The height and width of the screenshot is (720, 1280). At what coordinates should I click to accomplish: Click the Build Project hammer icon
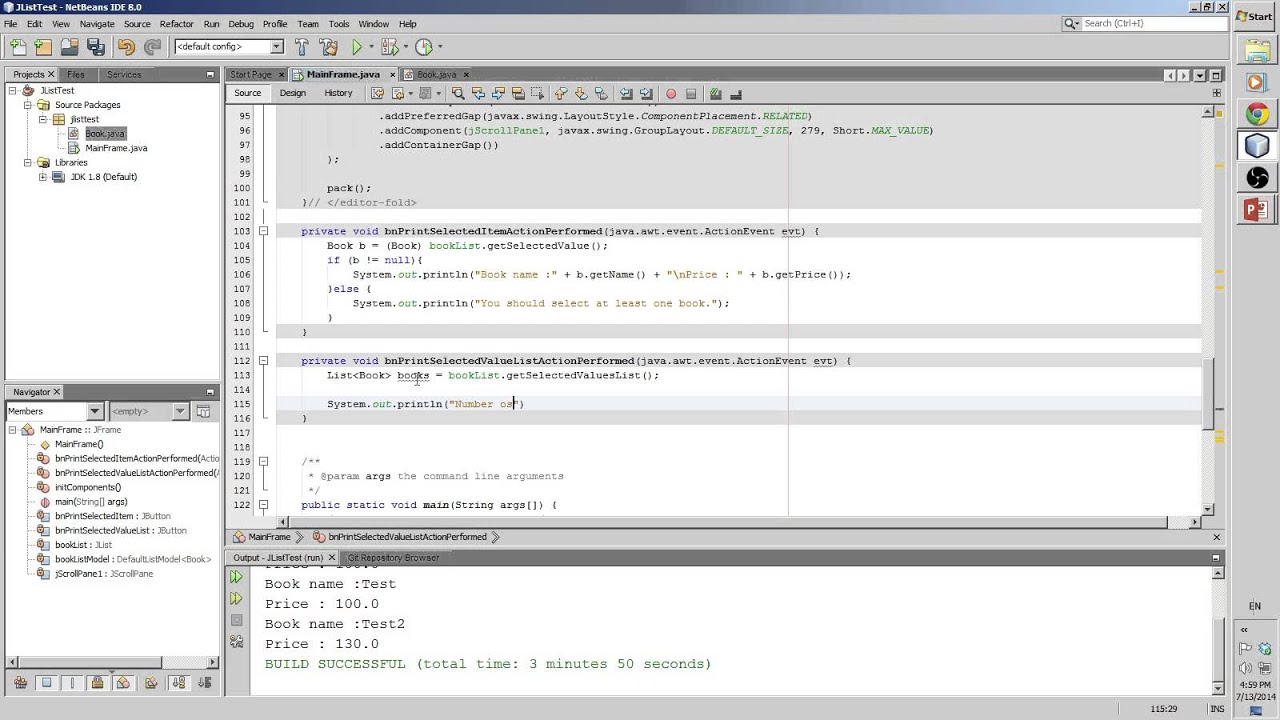coord(303,47)
